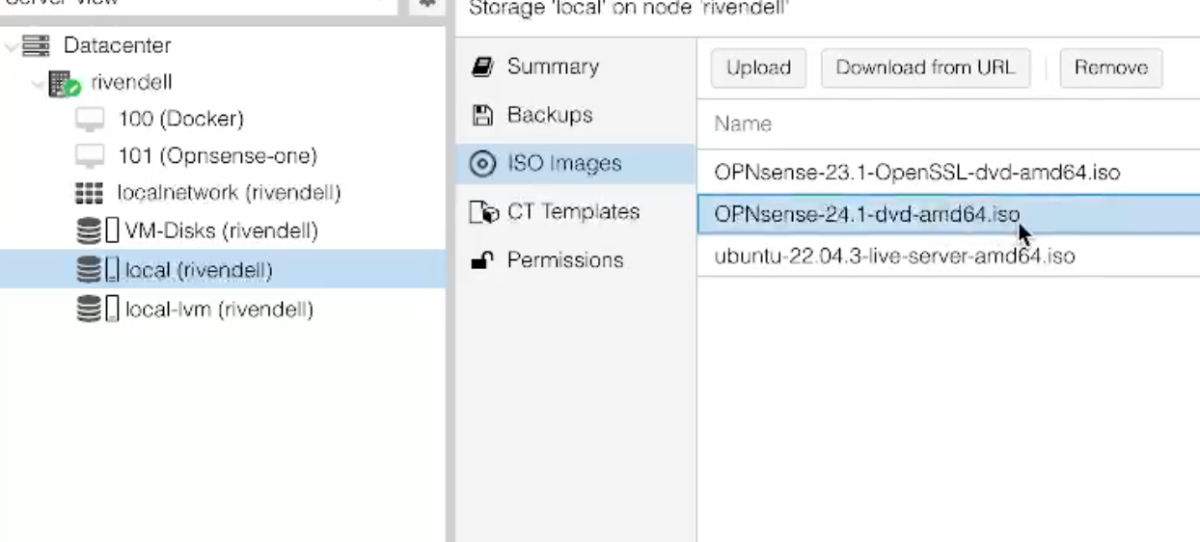1200x542 pixels.
Task: Collapse the rivendell node chevron
Action: [38, 84]
